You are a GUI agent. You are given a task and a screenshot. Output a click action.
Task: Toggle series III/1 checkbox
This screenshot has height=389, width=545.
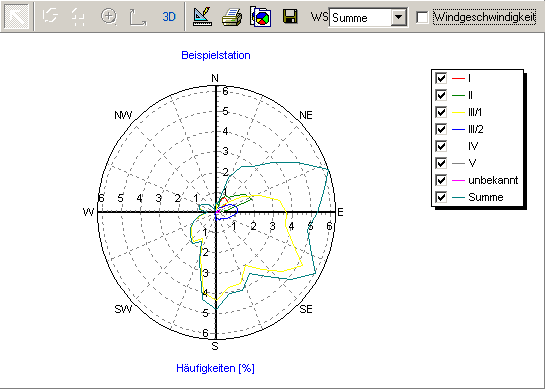point(441,112)
